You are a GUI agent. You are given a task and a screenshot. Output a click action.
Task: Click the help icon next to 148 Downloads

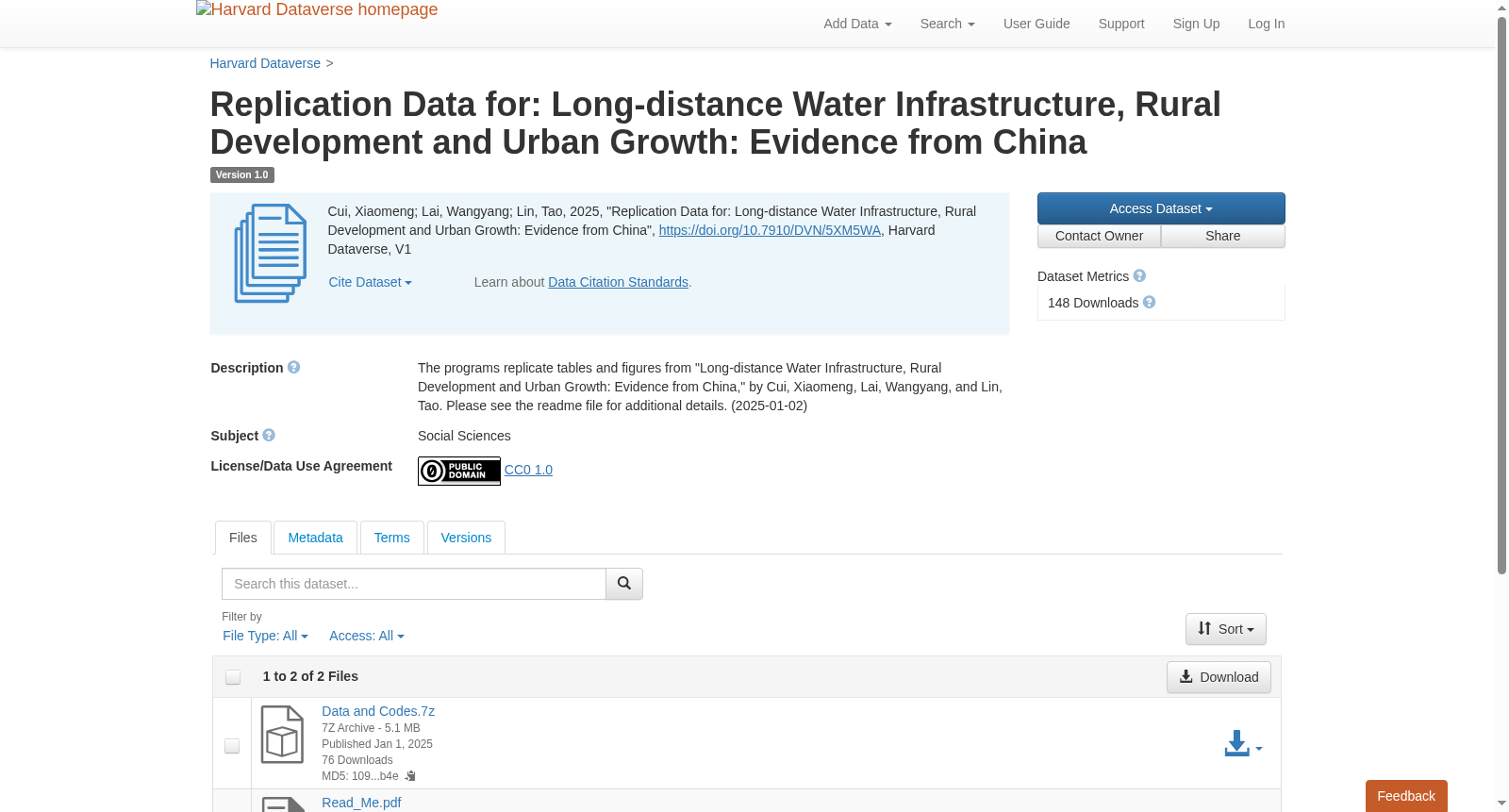tap(1149, 303)
